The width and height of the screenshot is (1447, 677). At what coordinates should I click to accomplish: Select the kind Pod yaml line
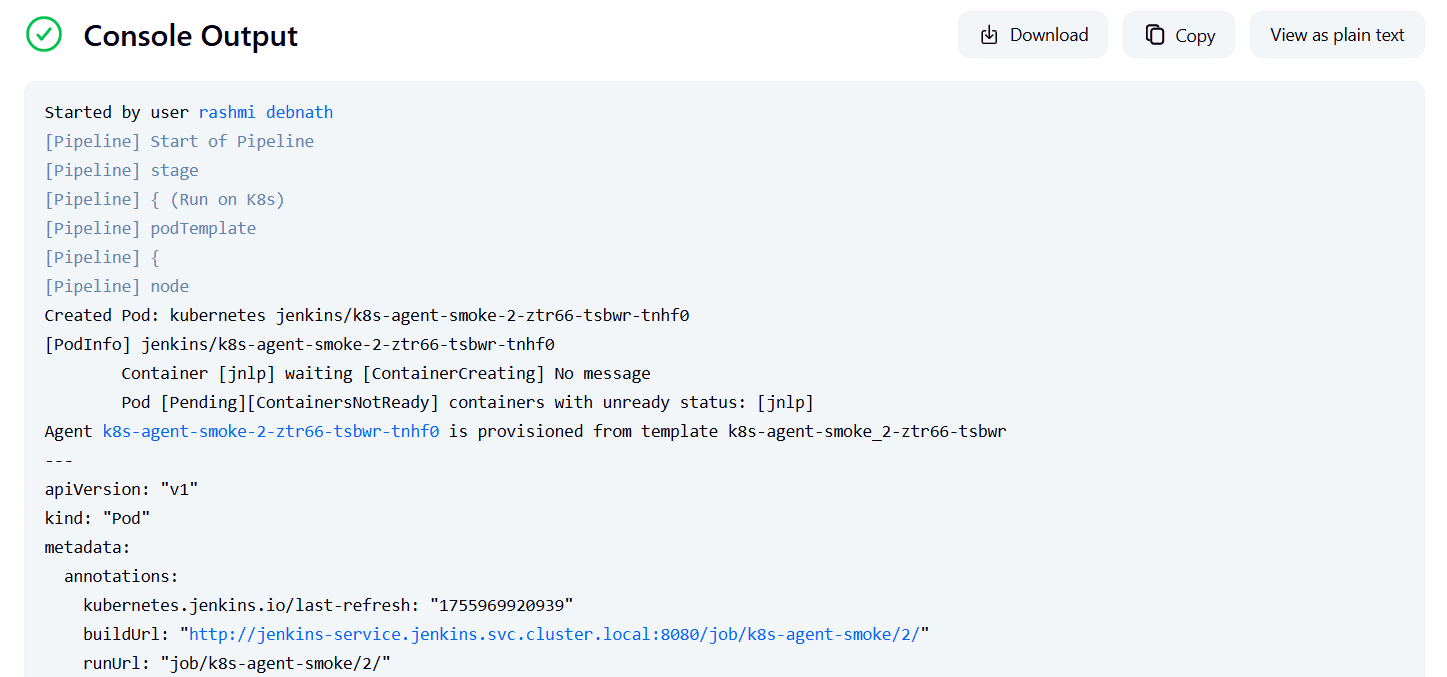98,517
